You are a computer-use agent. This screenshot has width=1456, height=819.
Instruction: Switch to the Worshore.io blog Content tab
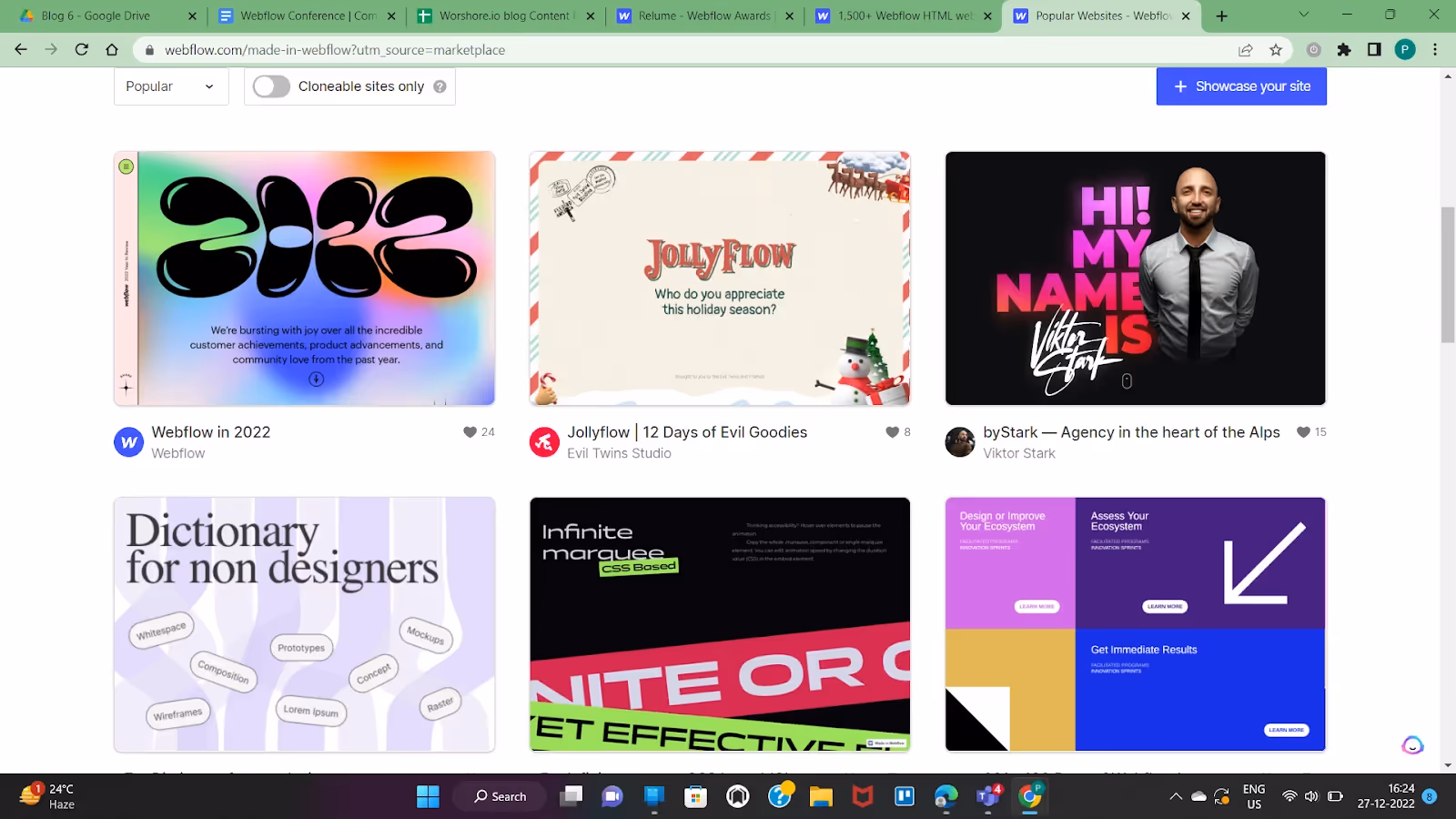[x=505, y=15]
